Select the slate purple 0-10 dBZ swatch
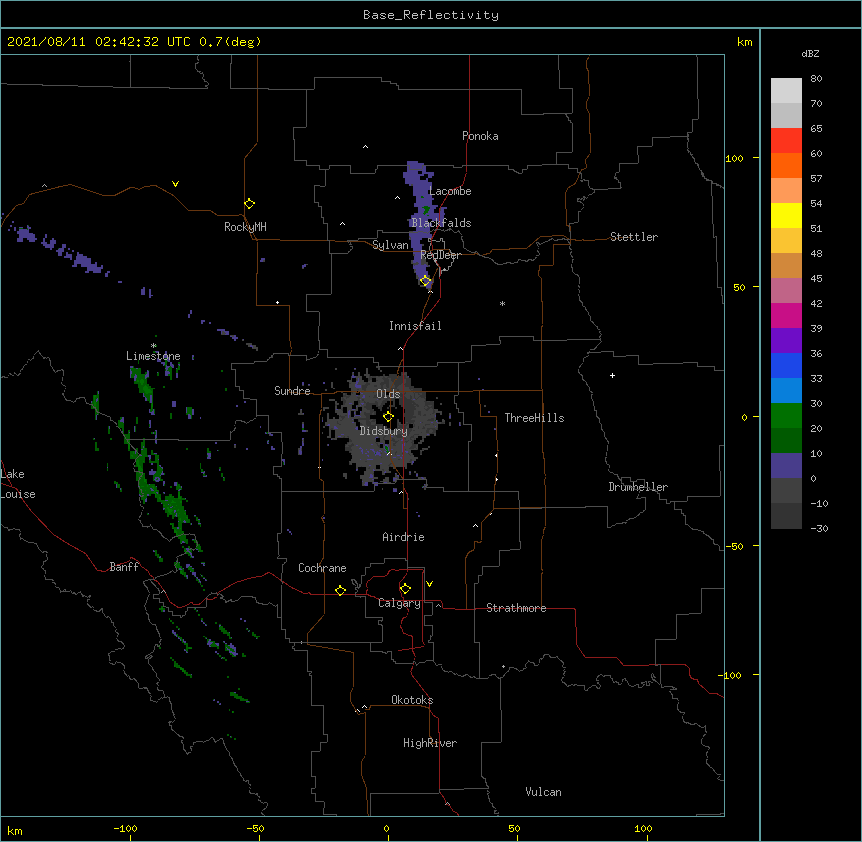Image resolution: width=862 pixels, height=842 pixels. (786, 466)
